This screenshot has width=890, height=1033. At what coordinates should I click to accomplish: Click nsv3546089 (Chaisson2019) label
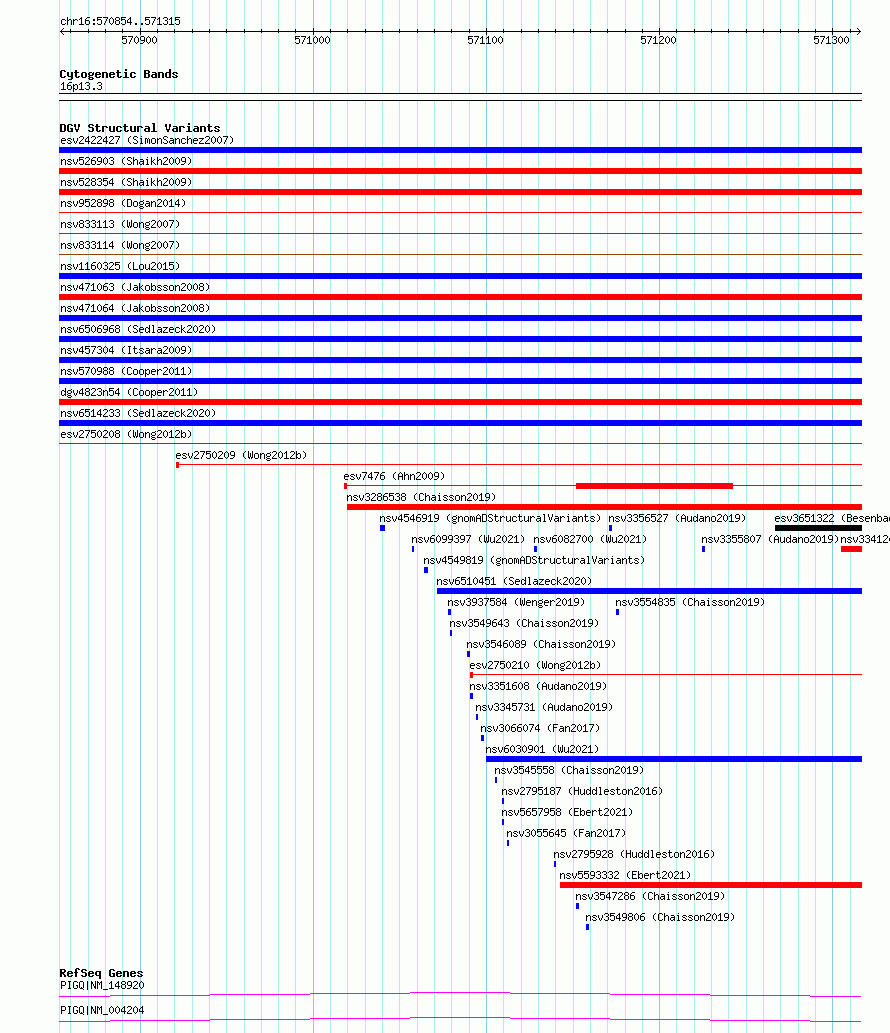pyautogui.click(x=542, y=646)
